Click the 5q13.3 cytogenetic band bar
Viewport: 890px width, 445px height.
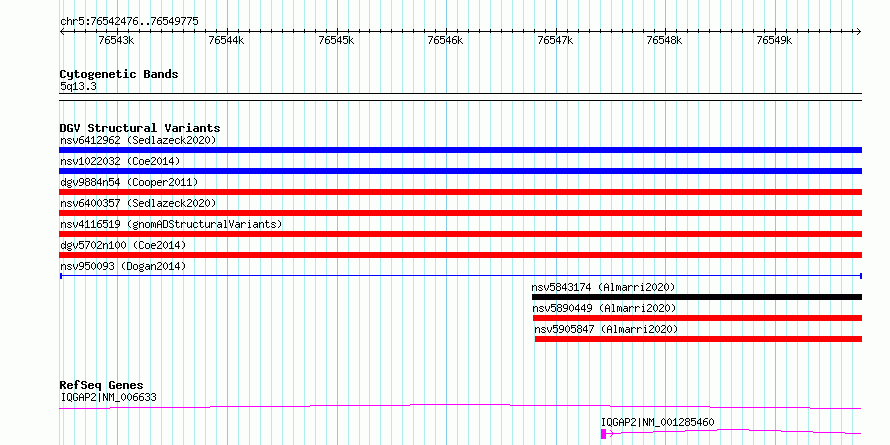[460, 97]
